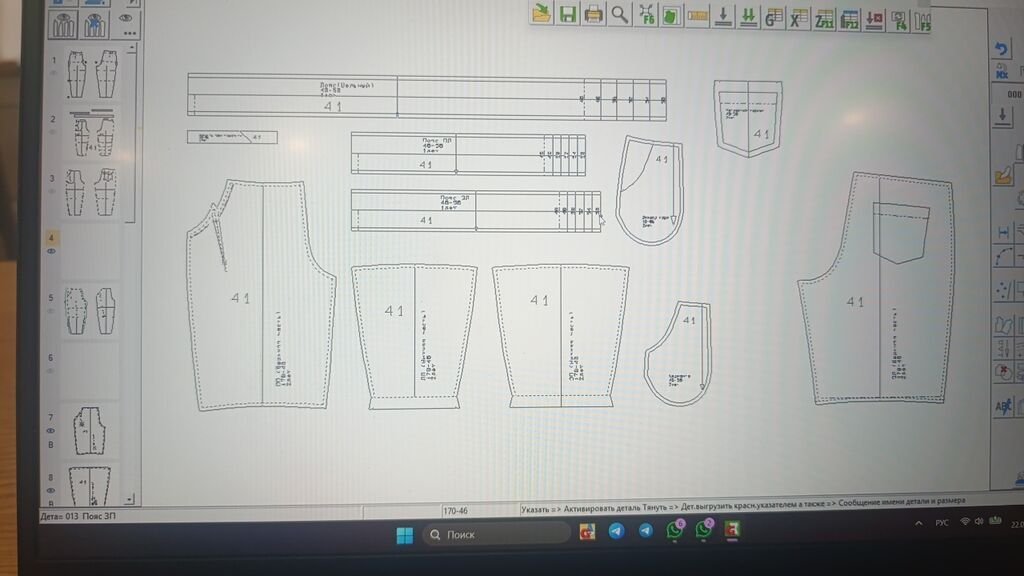
Task: Select the red X circle tool on right
Action: tap(1003, 373)
